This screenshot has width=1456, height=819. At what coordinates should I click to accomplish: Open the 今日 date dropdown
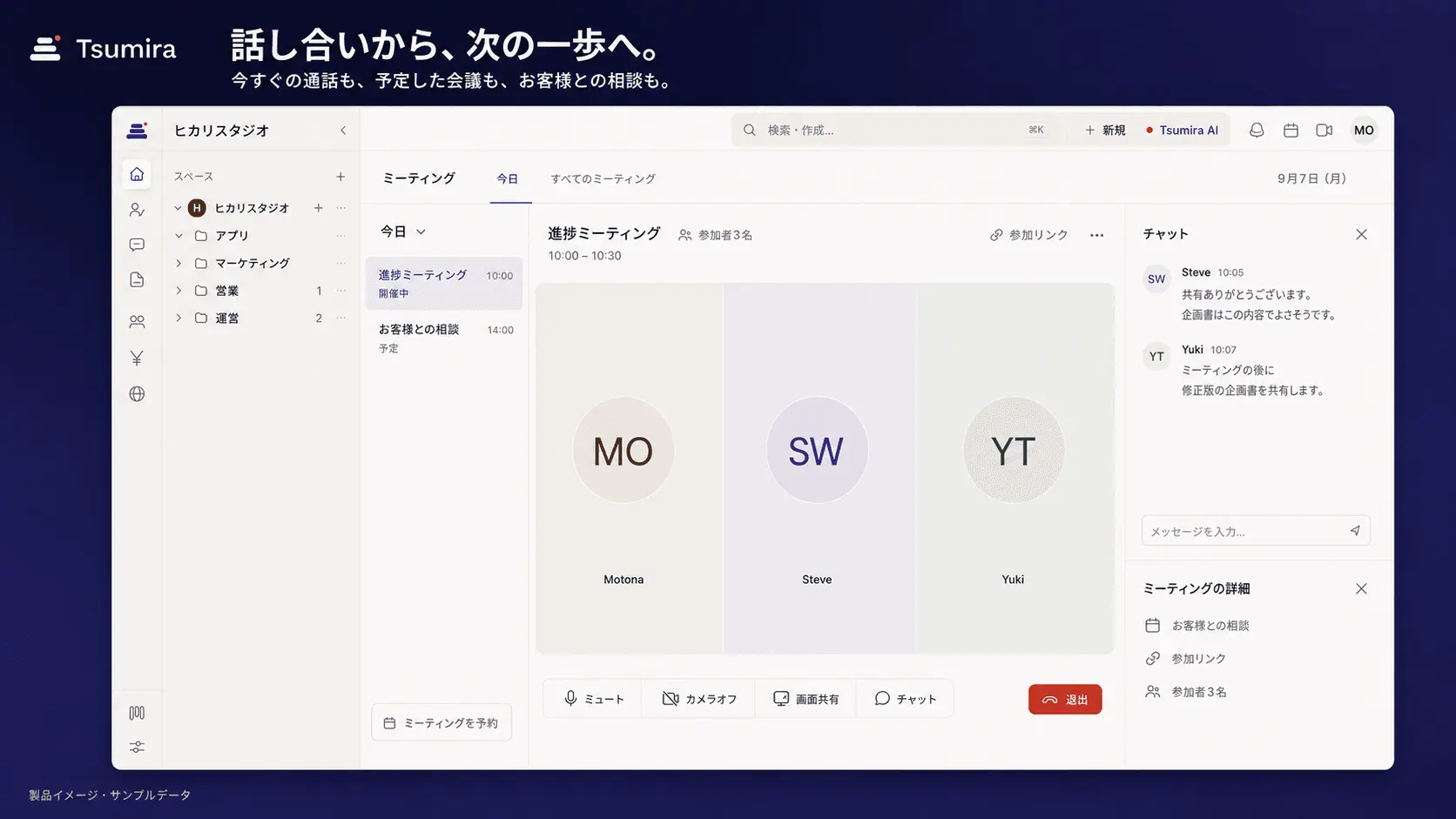pos(403,232)
